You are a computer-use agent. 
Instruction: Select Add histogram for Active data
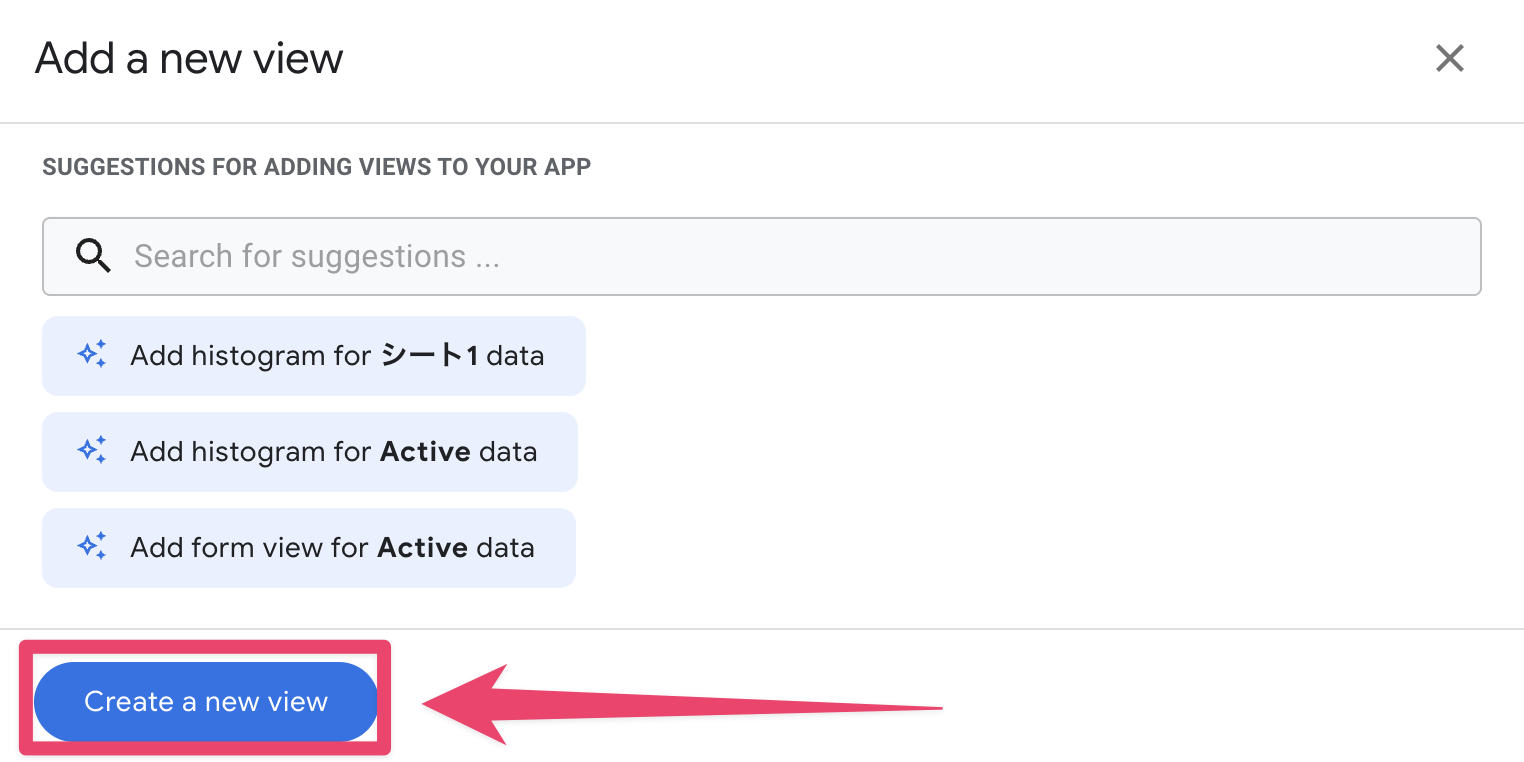click(309, 452)
